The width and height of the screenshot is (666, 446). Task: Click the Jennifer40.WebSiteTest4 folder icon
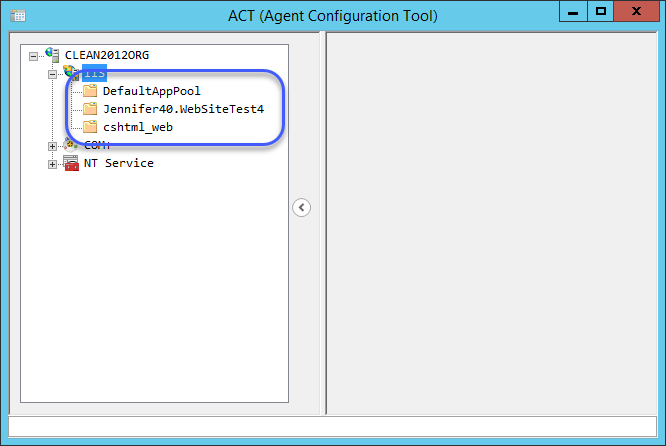click(x=90, y=109)
